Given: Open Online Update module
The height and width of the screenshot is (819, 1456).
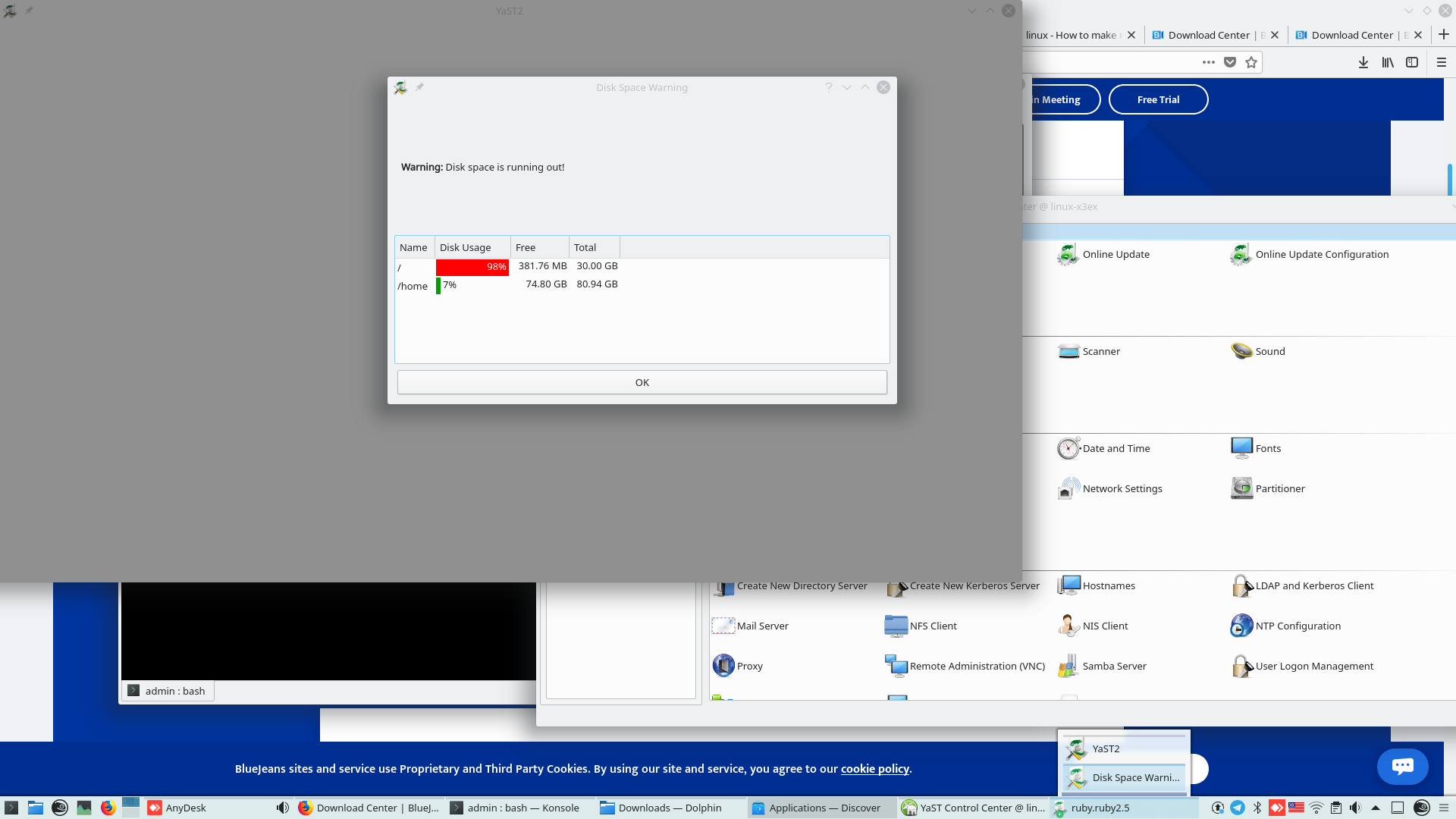Looking at the screenshot, I should tap(1116, 255).
